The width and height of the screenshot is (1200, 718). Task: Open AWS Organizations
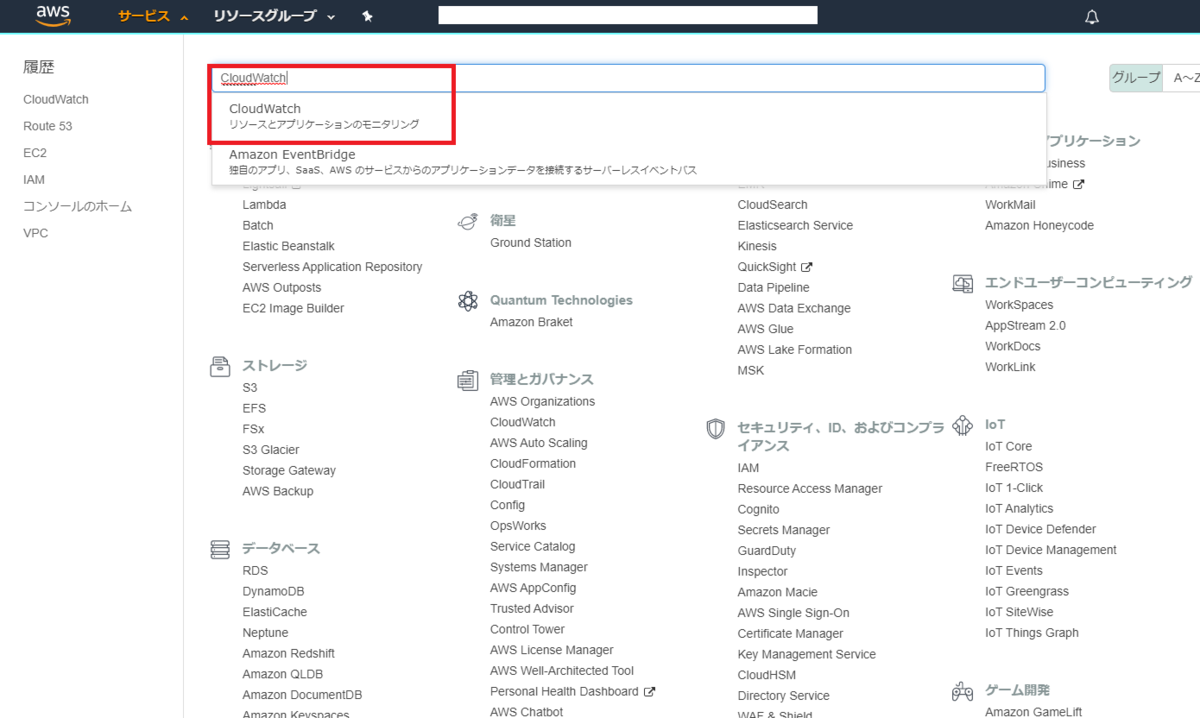(543, 402)
